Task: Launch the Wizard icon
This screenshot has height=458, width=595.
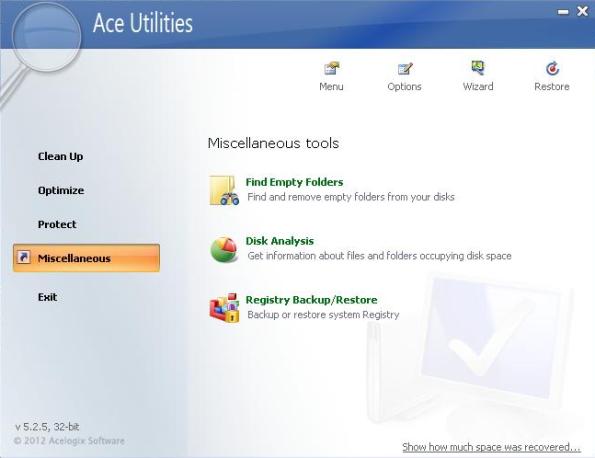Action: (478, 68)
